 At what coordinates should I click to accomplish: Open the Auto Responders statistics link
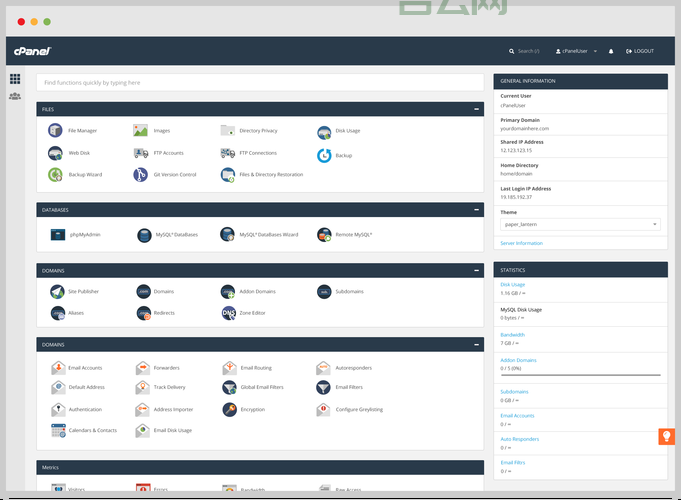coord(519,439)
